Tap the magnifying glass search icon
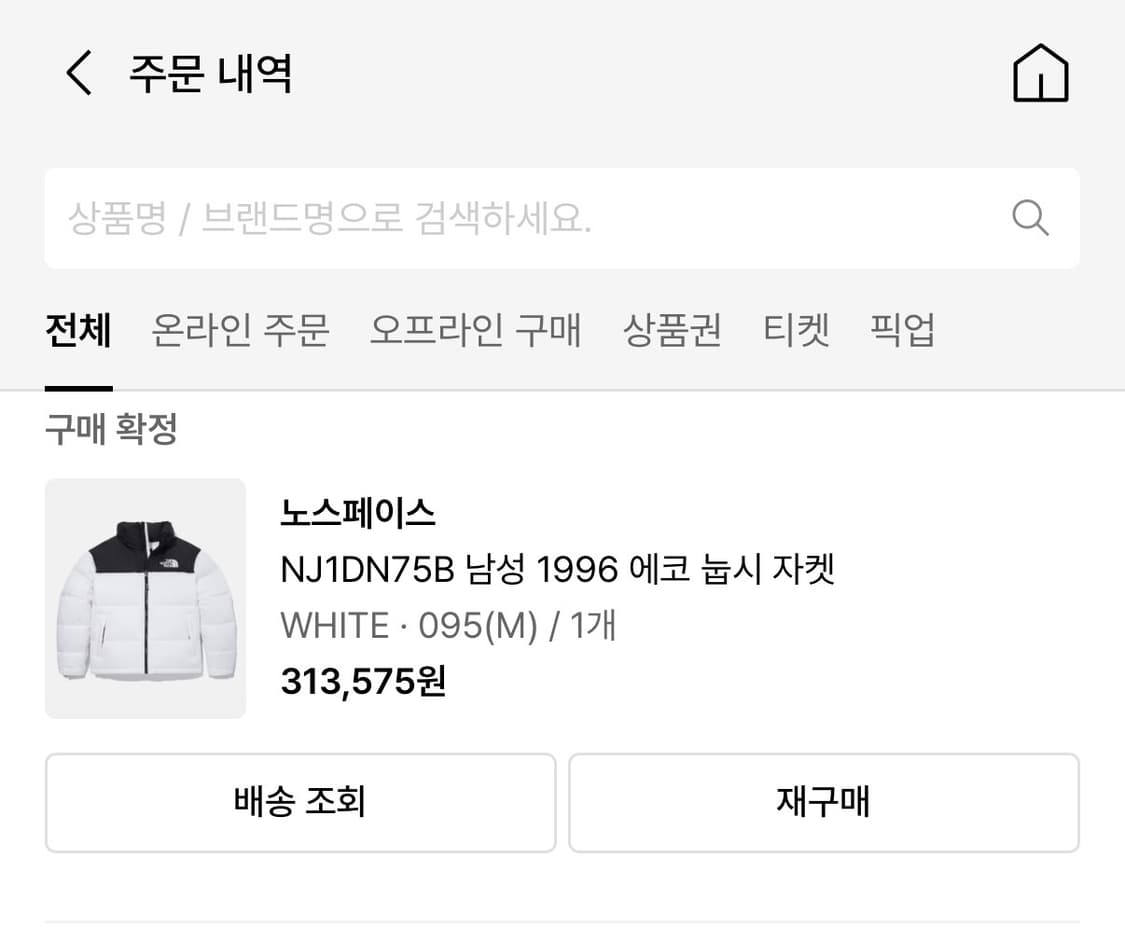 (x=1030, y=218)
